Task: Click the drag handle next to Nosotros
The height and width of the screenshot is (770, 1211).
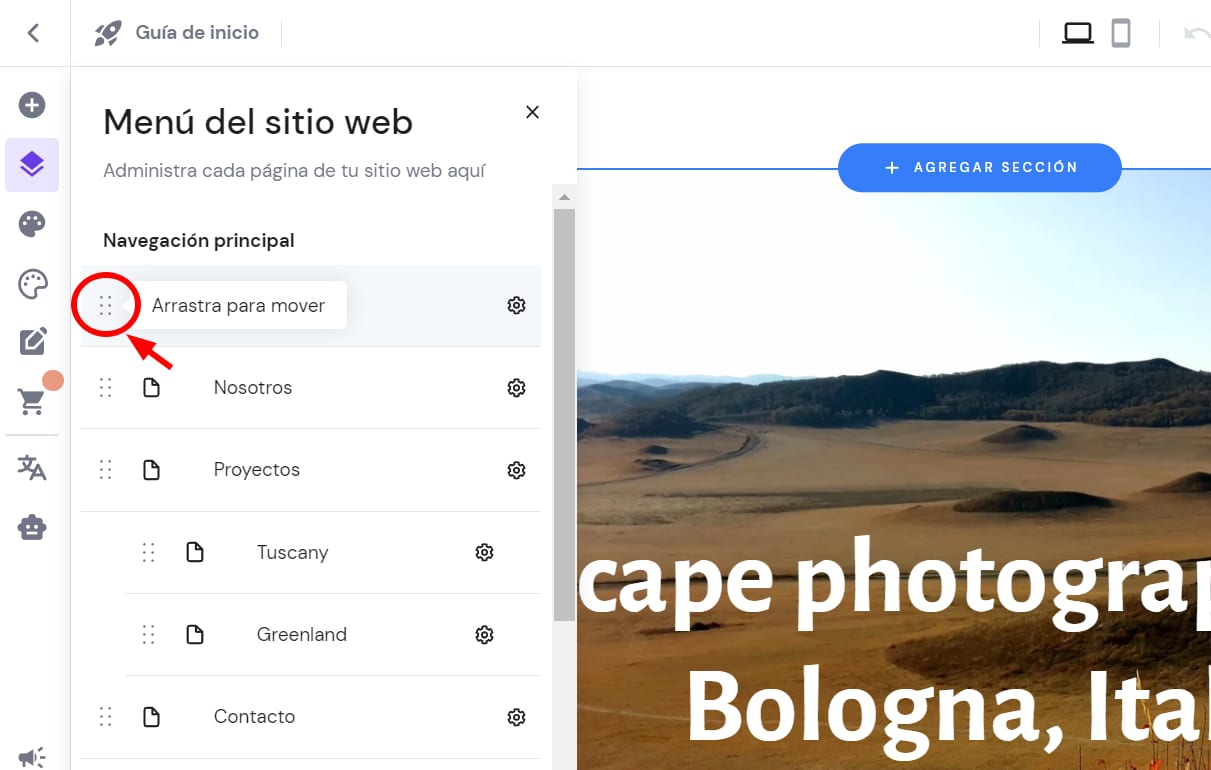Action: tap(106, 388)
